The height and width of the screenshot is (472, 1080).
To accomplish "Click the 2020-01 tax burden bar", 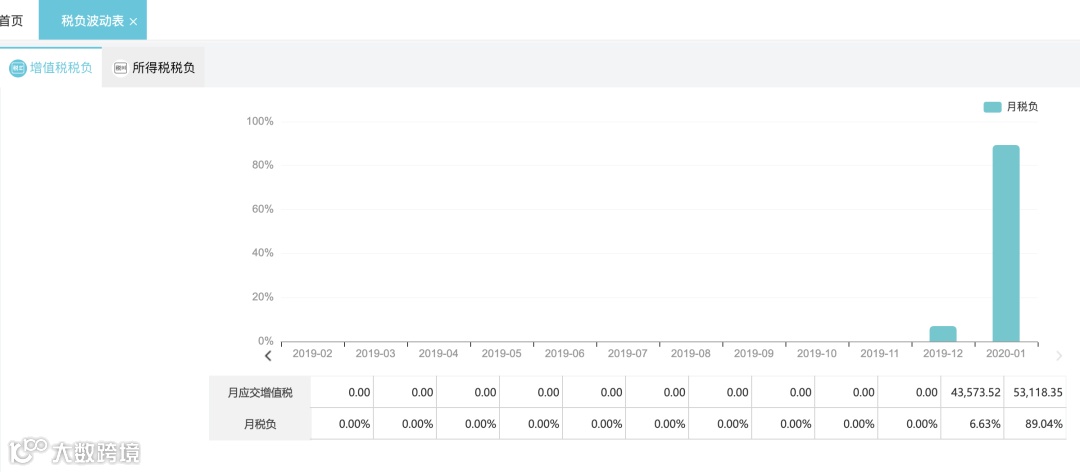I will (1006, 243).
